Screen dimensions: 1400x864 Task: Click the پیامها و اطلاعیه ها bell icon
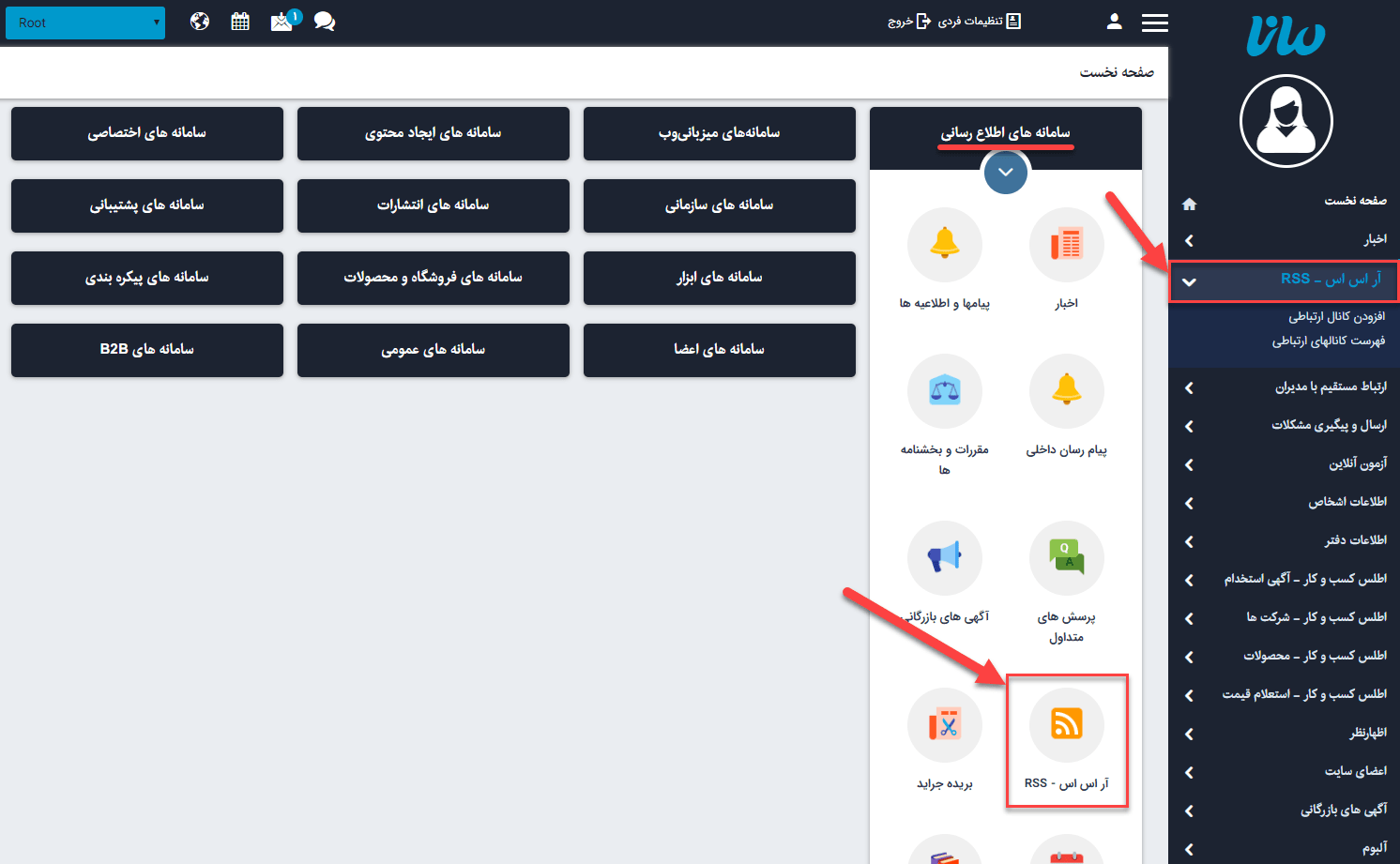coord(944,244)
